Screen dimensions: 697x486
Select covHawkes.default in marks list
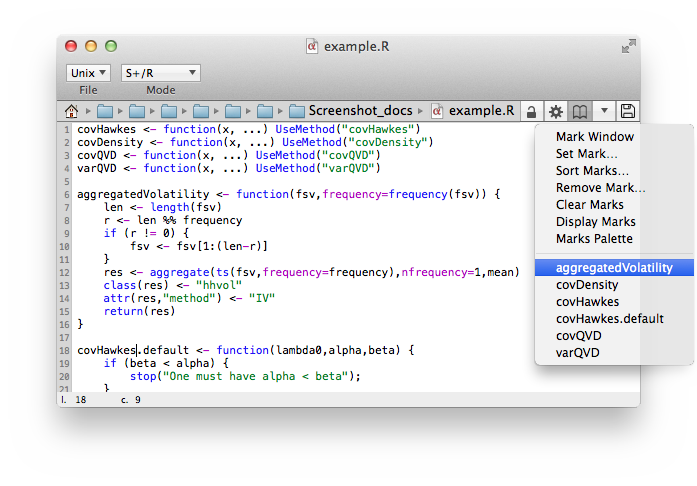click(x=609, y=319)
